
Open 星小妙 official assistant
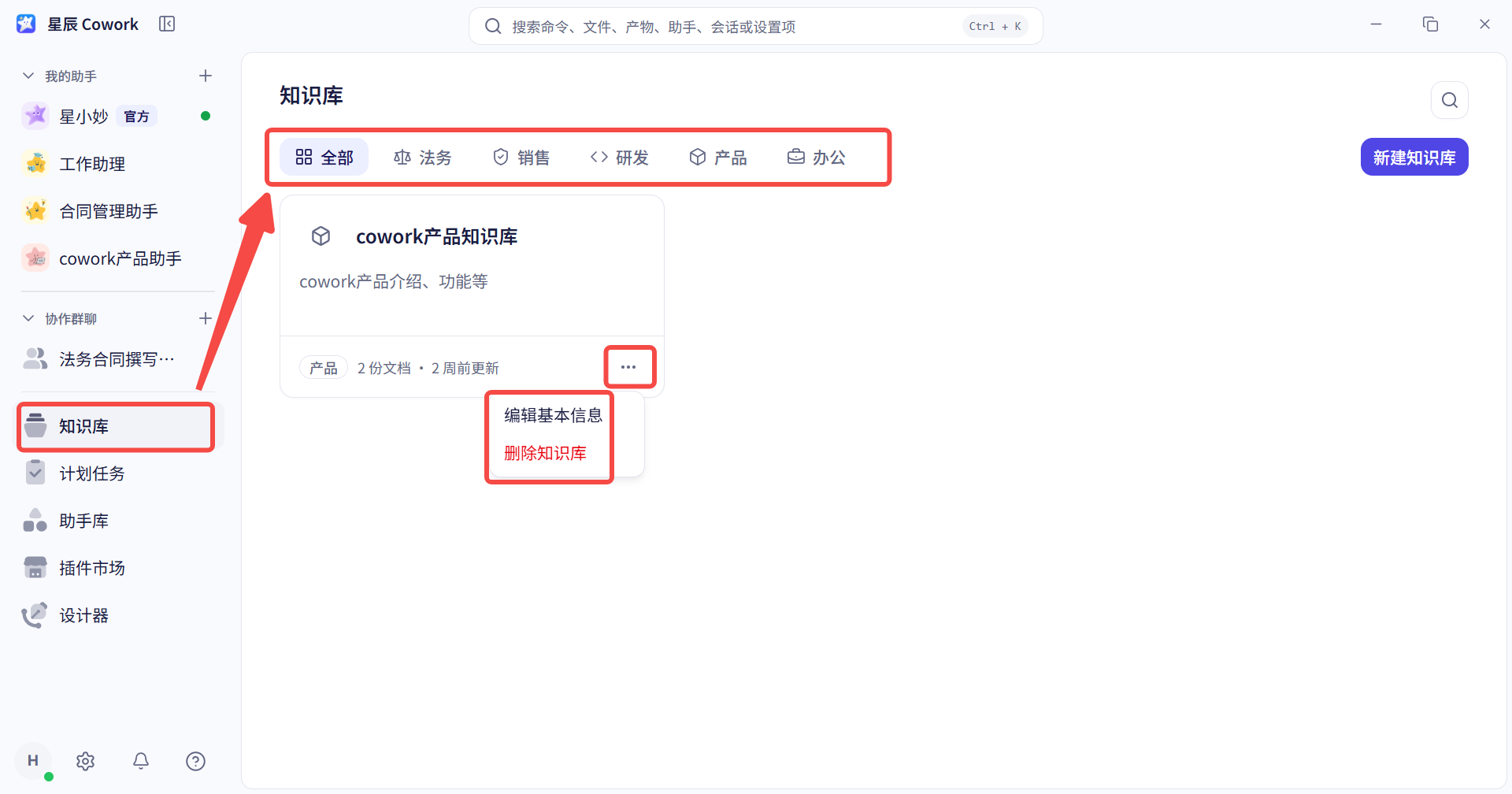point(118,117)
